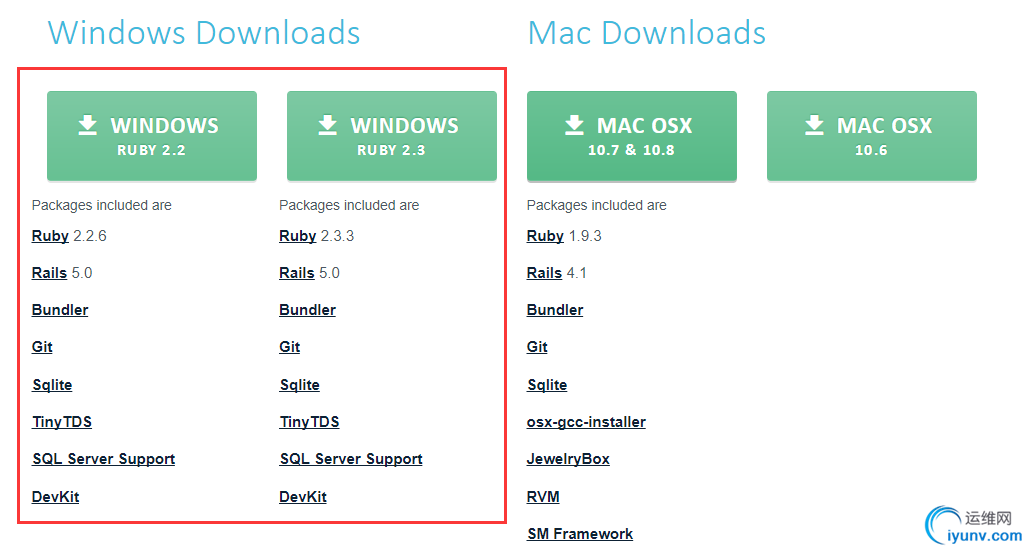Click version text 2.2.6

coord(90,236)
